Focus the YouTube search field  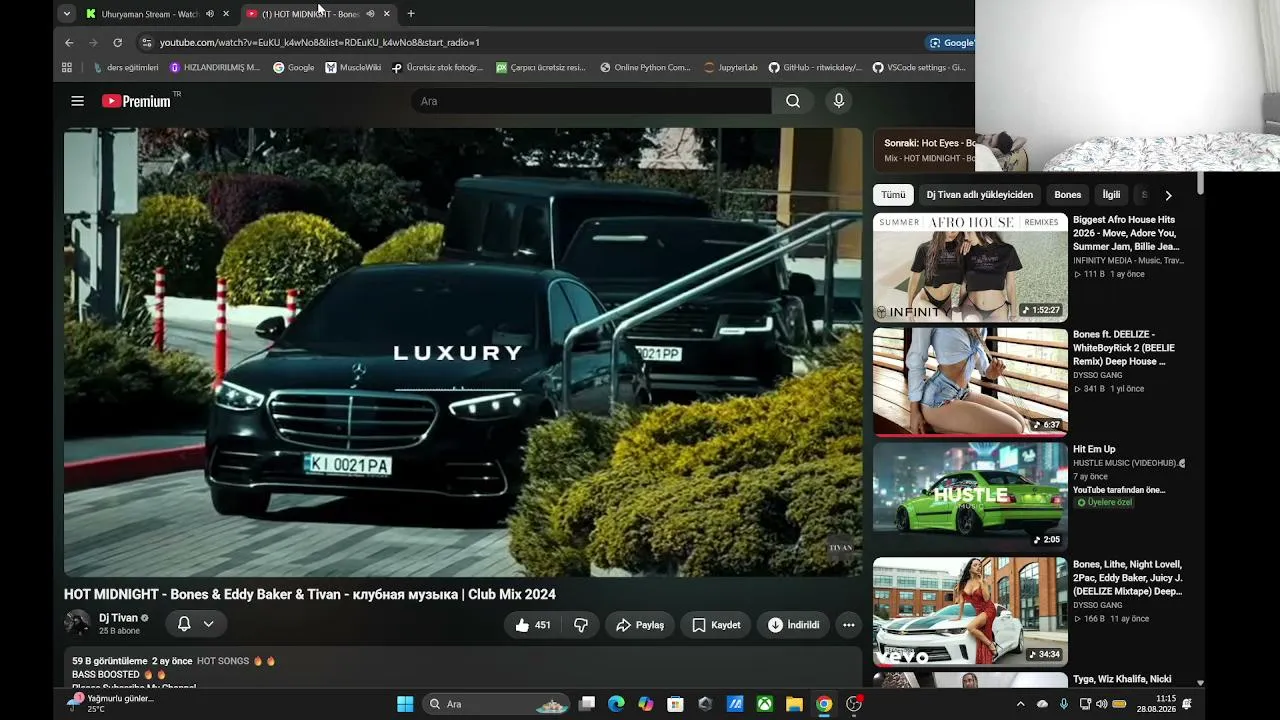click(591, 101)
